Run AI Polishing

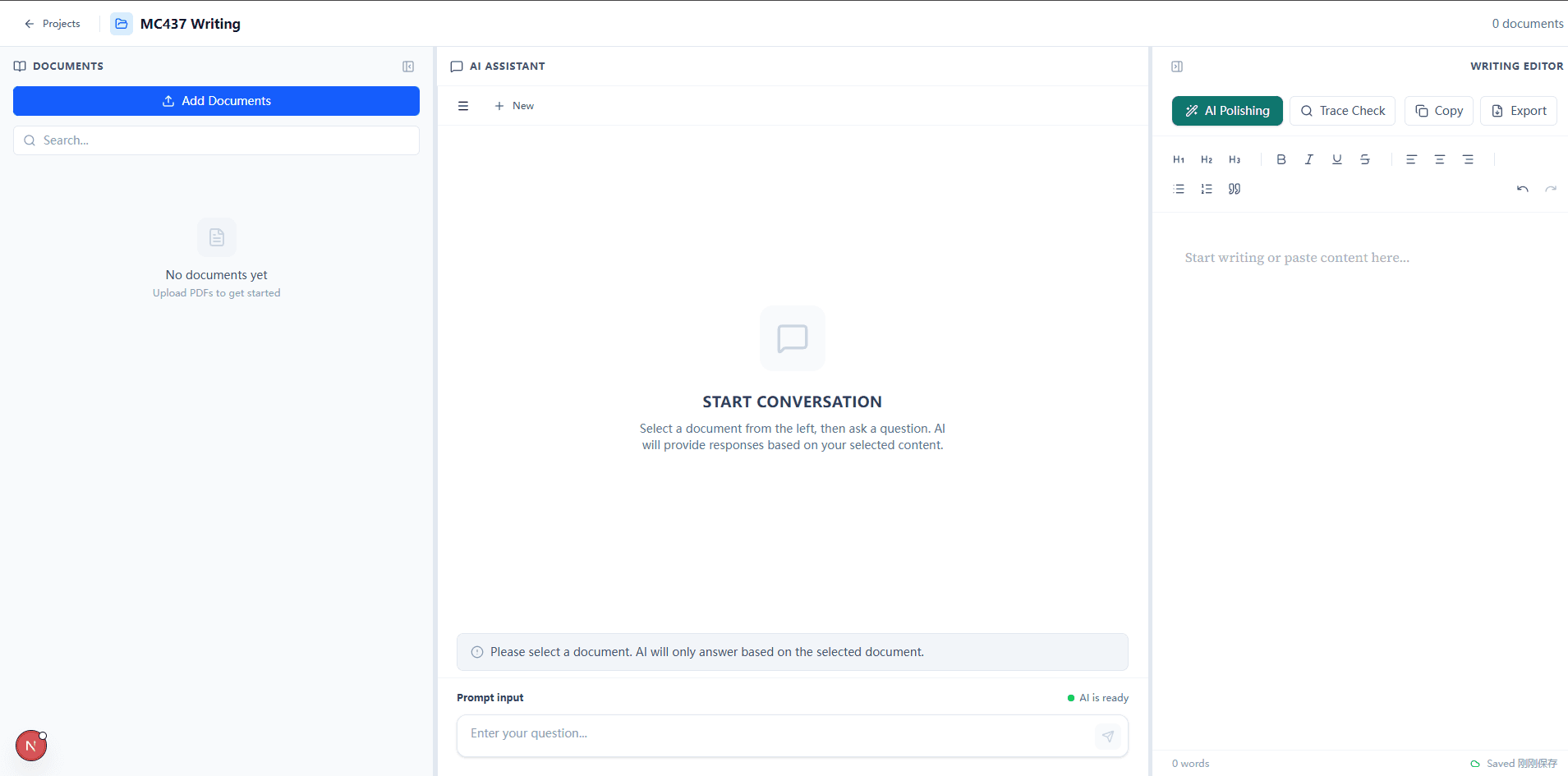coord(1226,111)
